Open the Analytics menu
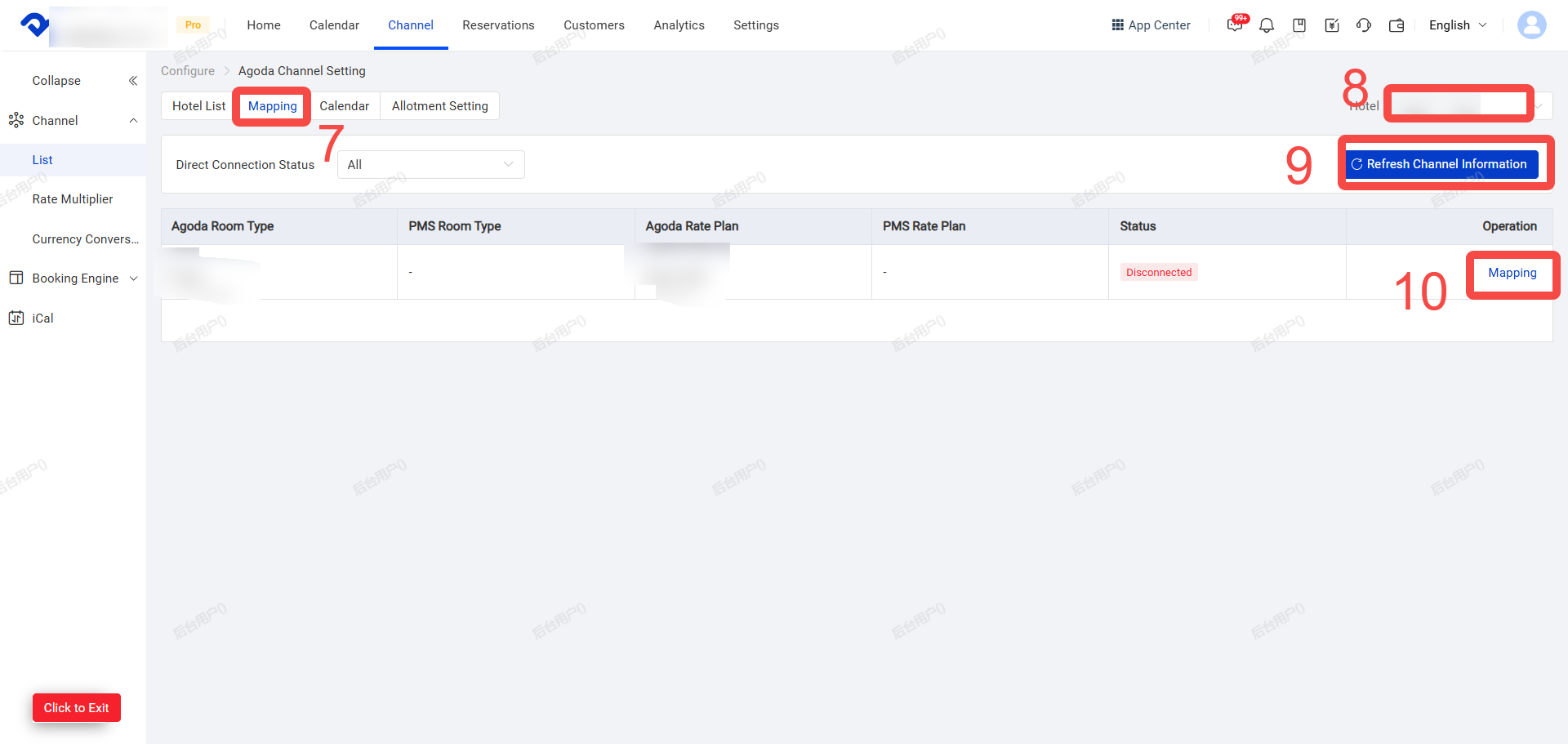 point(679,25)
